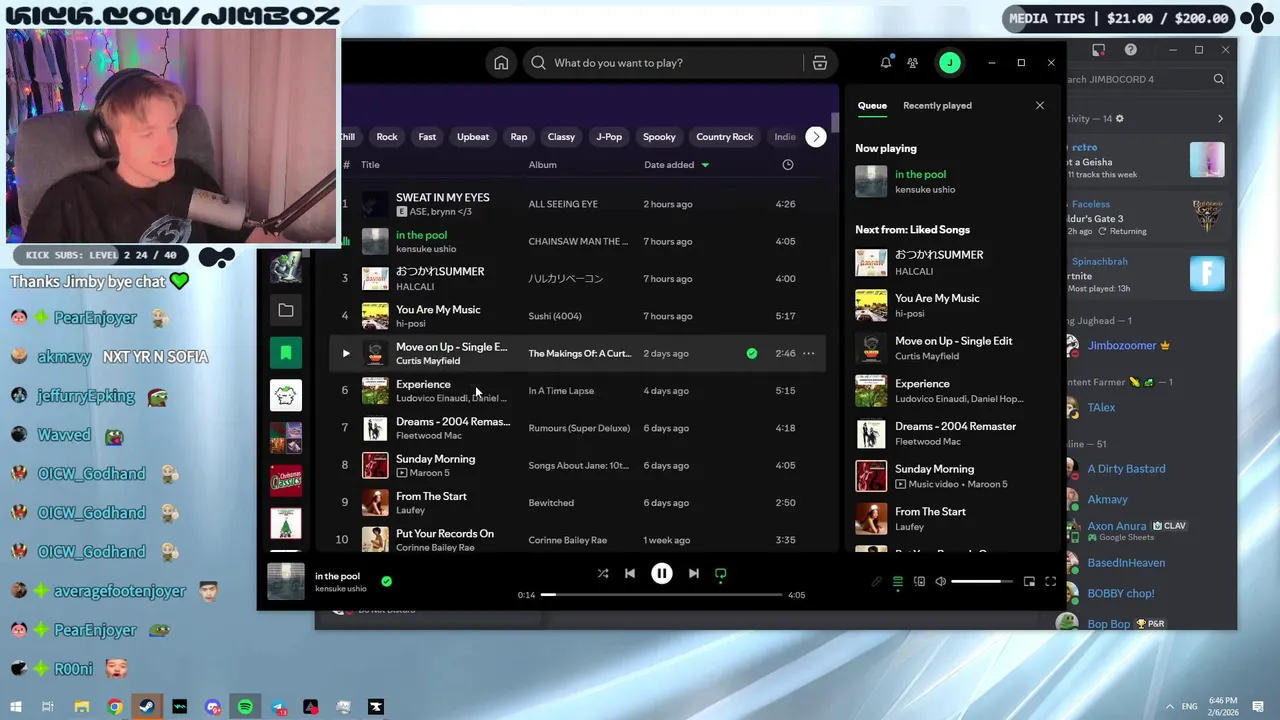Open Steam from the taskbar

pyautogui.click(x=147, y=707)
